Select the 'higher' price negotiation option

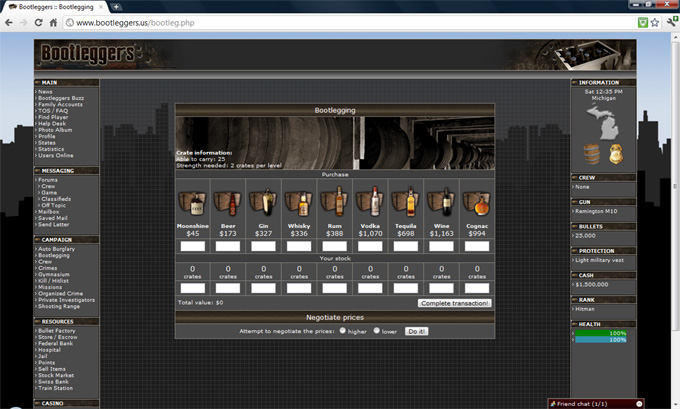tap(342, 330)
